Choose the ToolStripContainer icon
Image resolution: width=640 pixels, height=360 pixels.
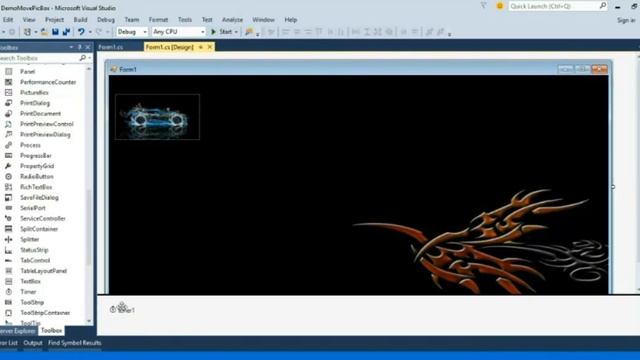(x=9, y=313)
